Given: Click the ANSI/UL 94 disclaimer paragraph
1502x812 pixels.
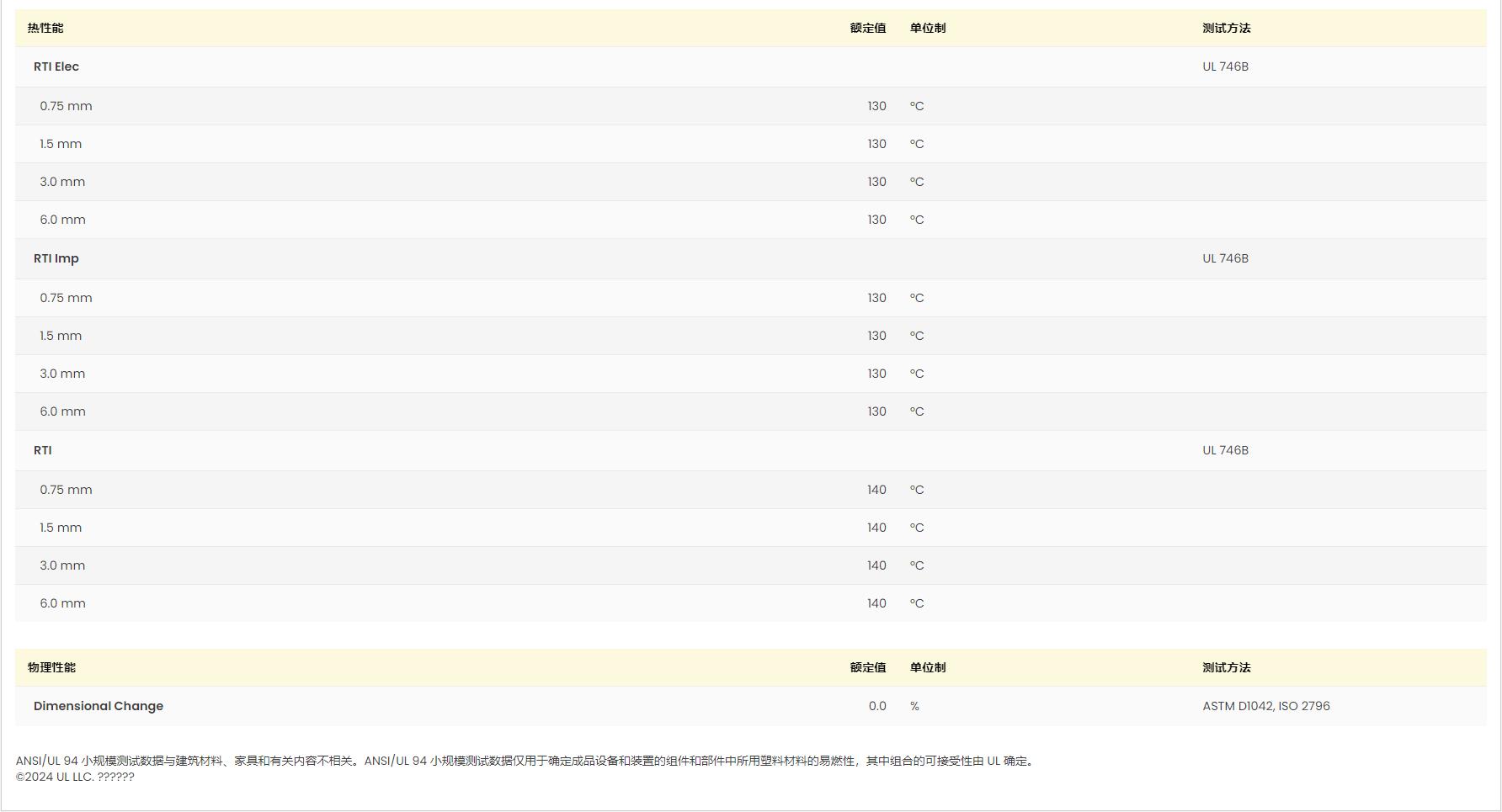Looking at the screenshot, I should 525,761.
